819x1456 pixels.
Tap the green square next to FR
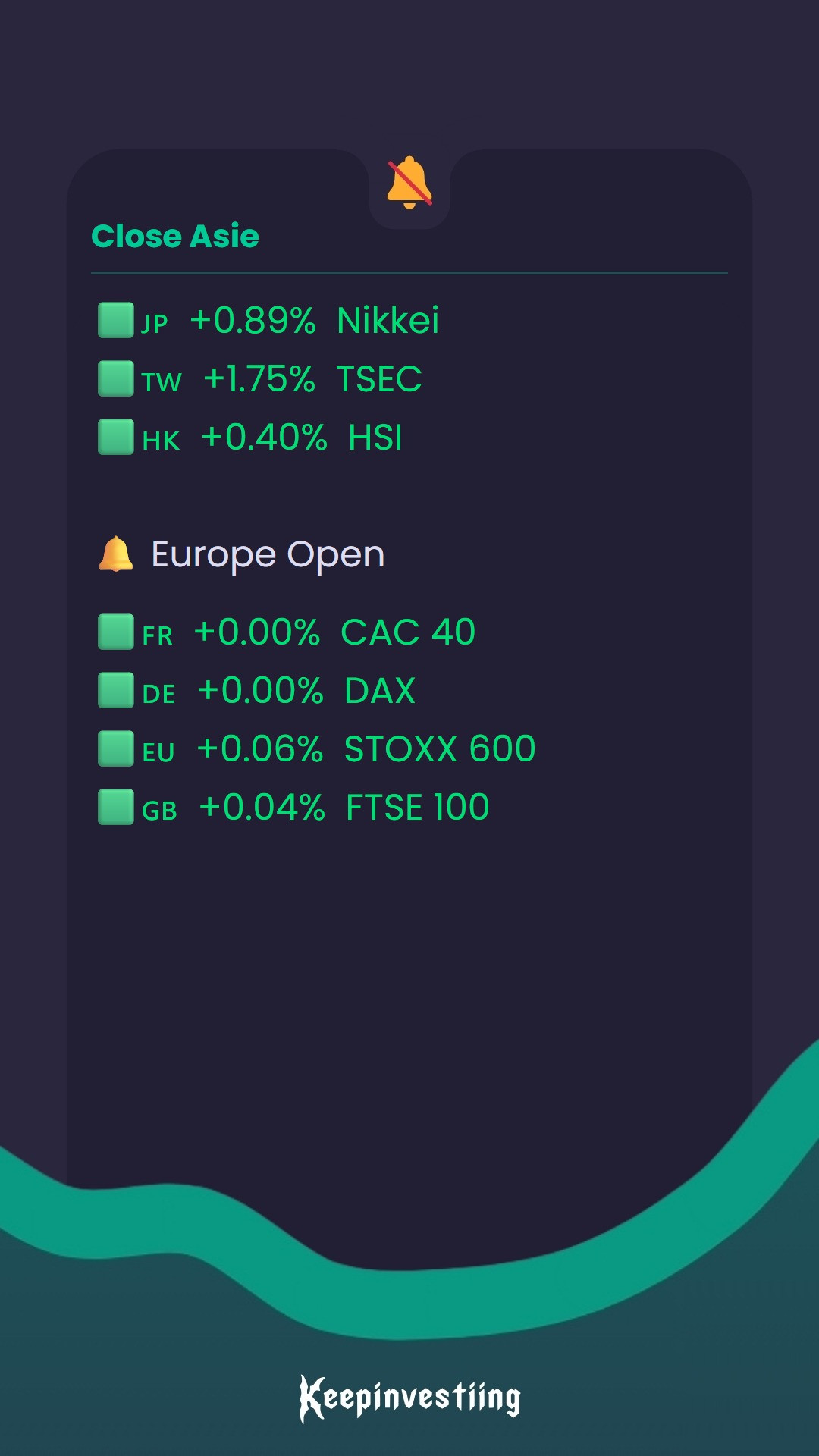[x=116, y=632]
